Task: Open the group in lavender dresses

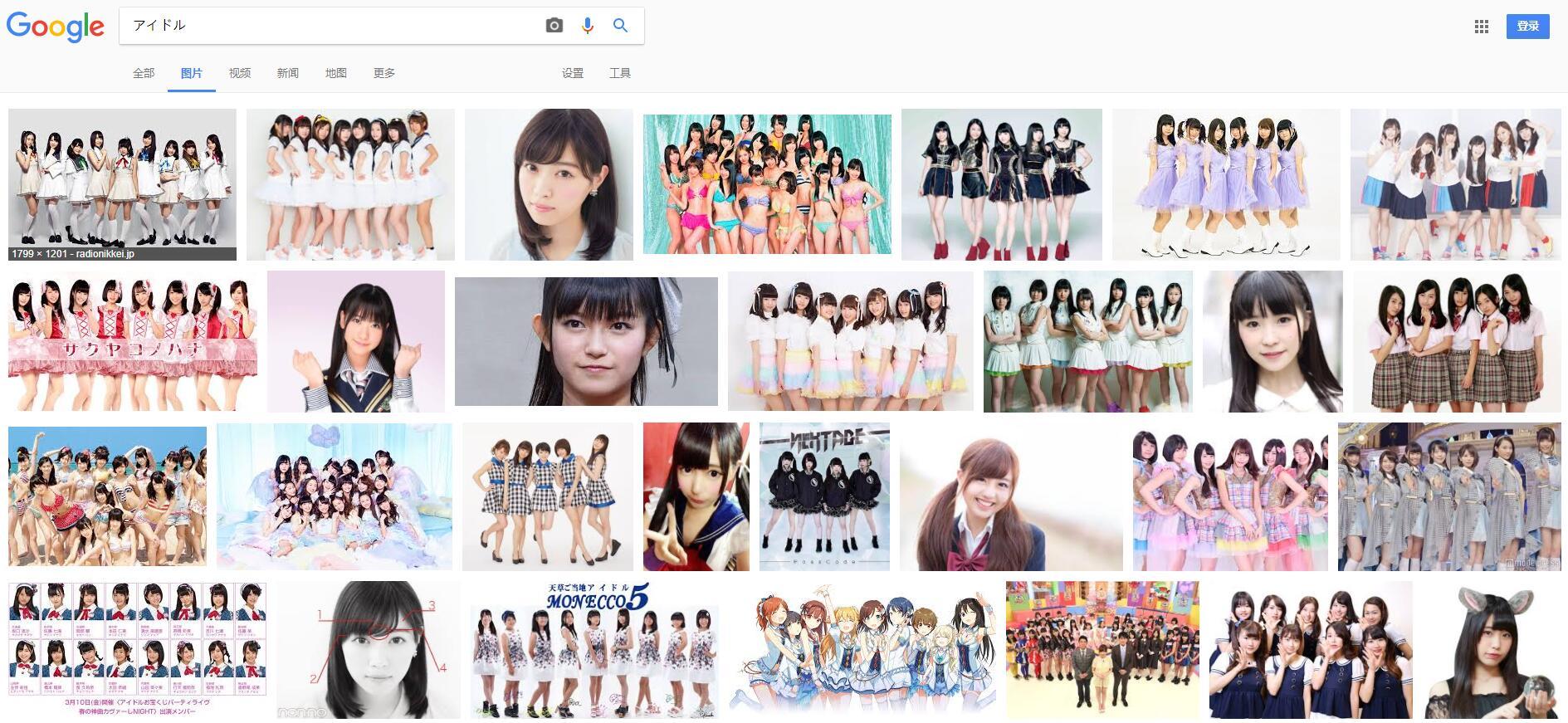Action: coord(1226,184)
